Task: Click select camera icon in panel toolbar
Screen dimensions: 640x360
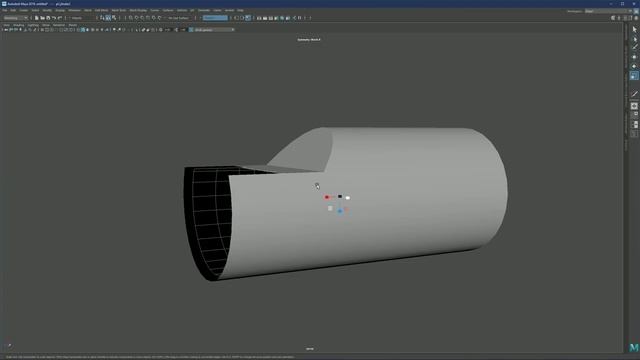Action: 6,30
